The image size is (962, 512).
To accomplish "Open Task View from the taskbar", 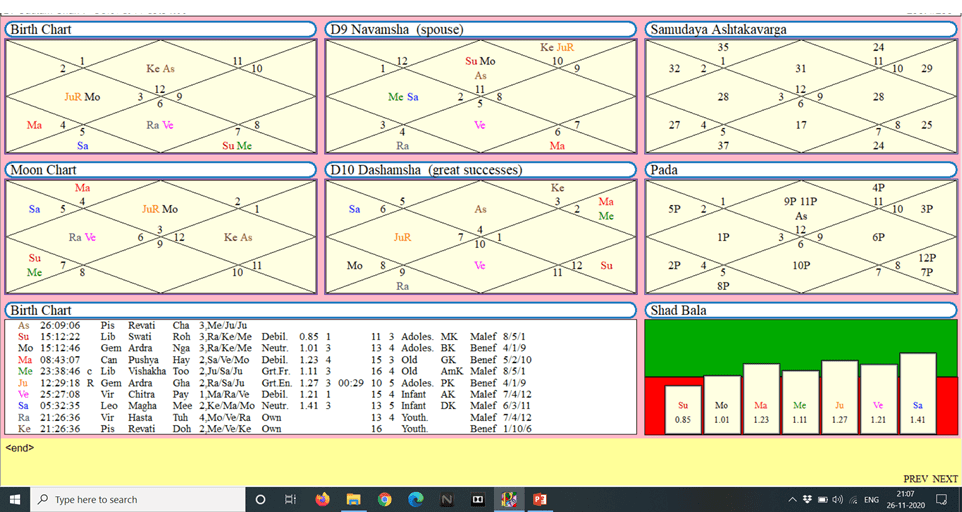I will click(x=290, y=499).
